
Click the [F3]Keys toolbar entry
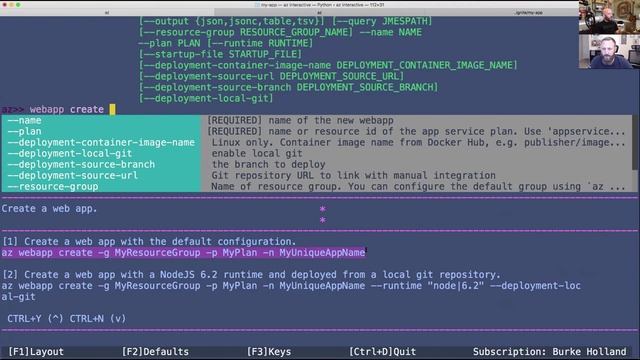(x=269, y=351)
